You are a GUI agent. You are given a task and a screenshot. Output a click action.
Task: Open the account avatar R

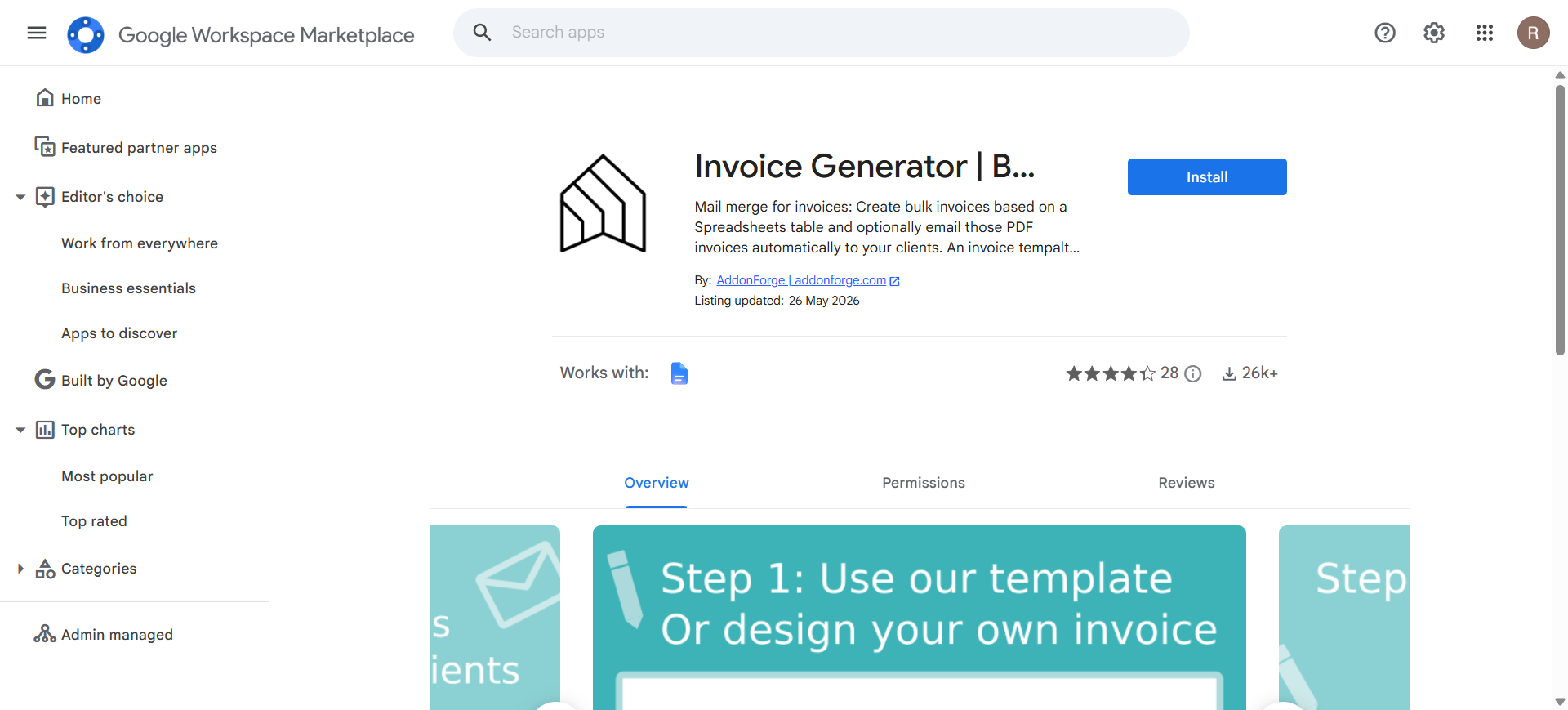click(x=1533, y=33)
